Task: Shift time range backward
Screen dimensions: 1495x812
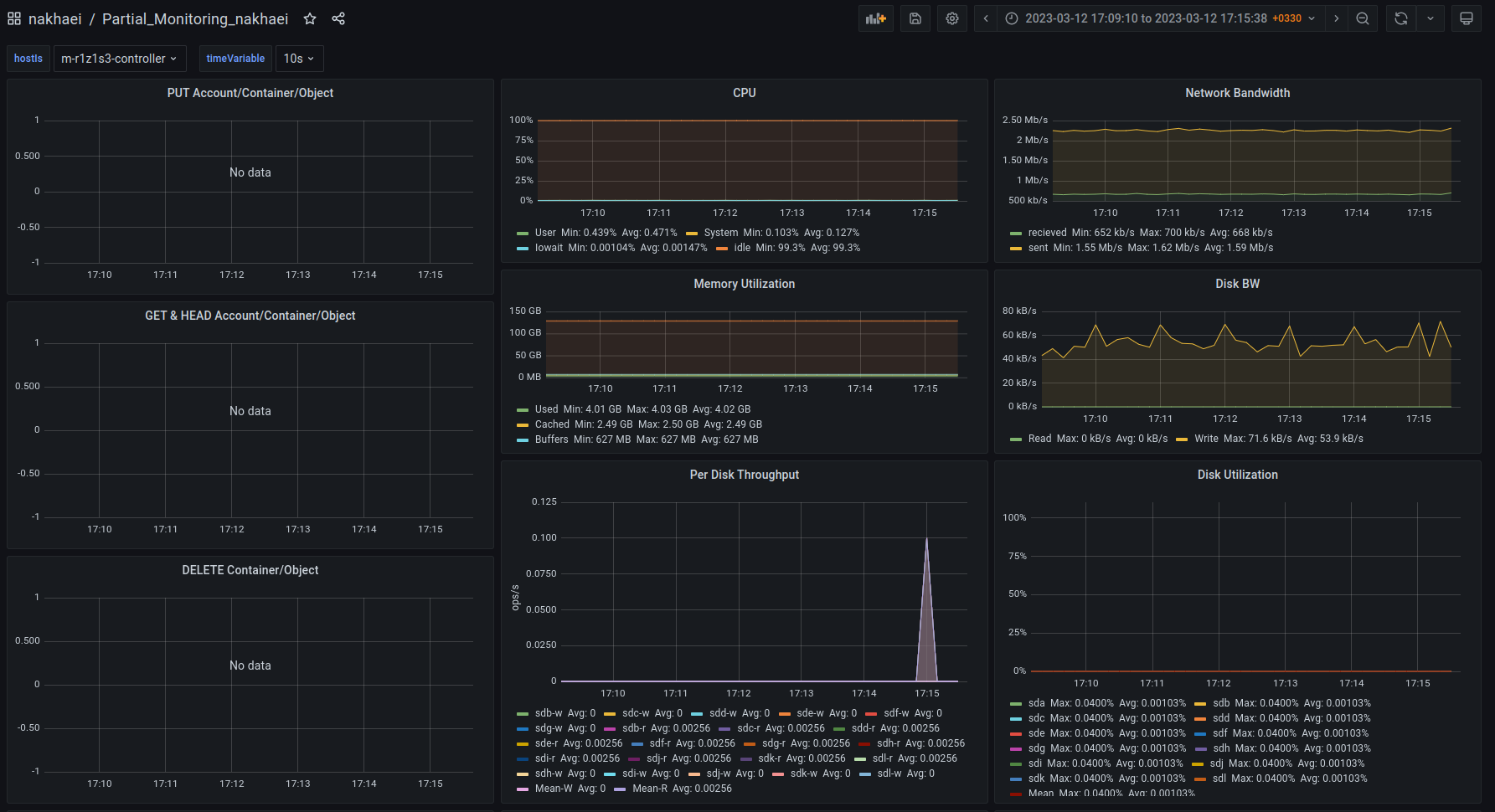Action: pyautogui.click(x=986, y=18)
